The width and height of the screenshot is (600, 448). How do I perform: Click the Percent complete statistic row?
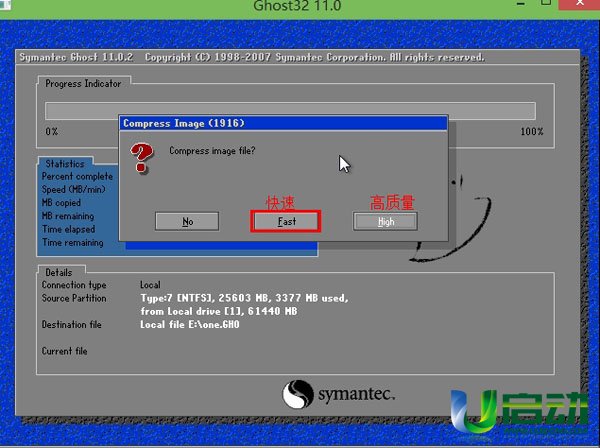[x=77, y=176]
